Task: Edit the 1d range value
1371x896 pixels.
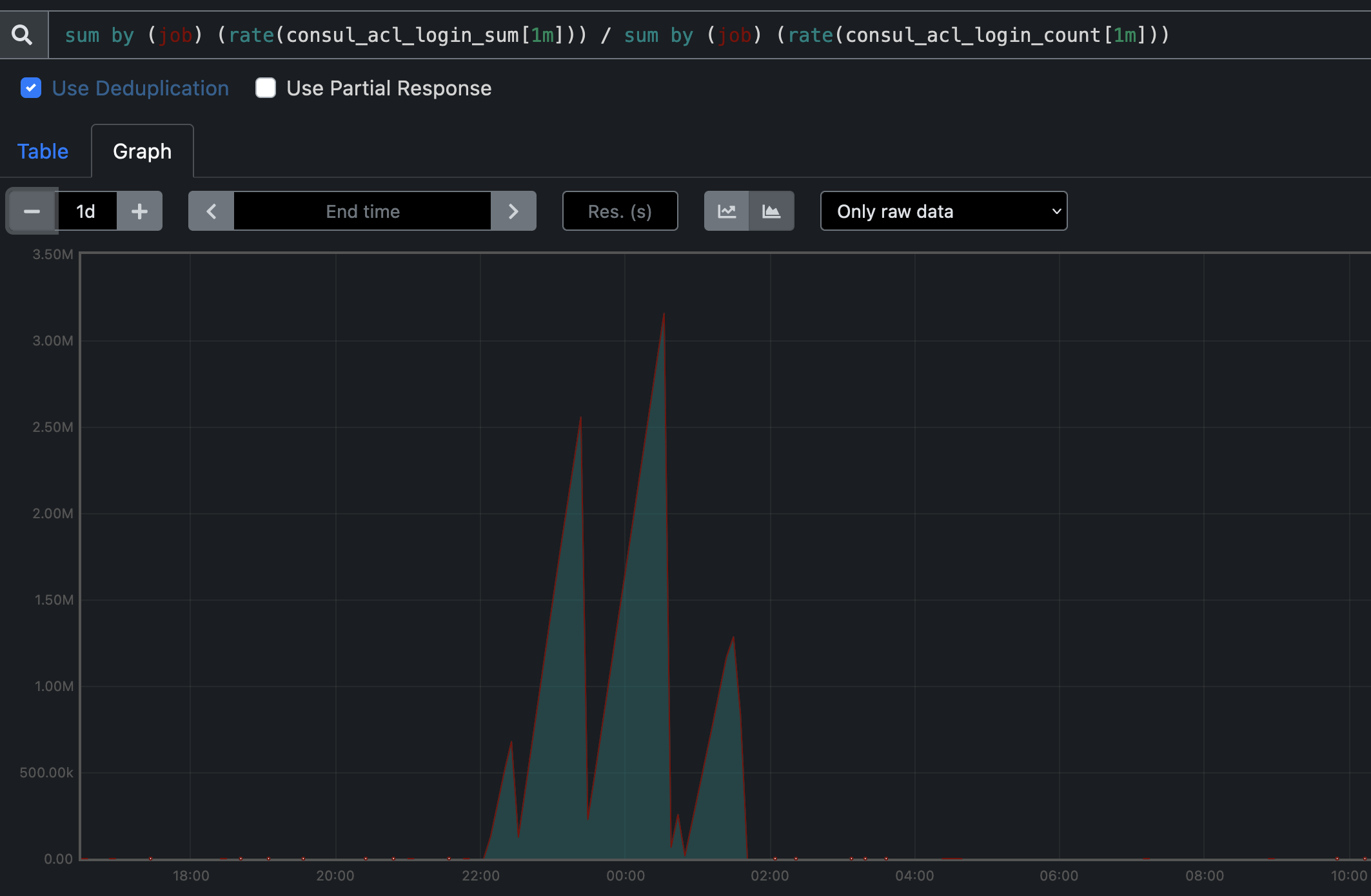Action: click(x=86, y=211)
